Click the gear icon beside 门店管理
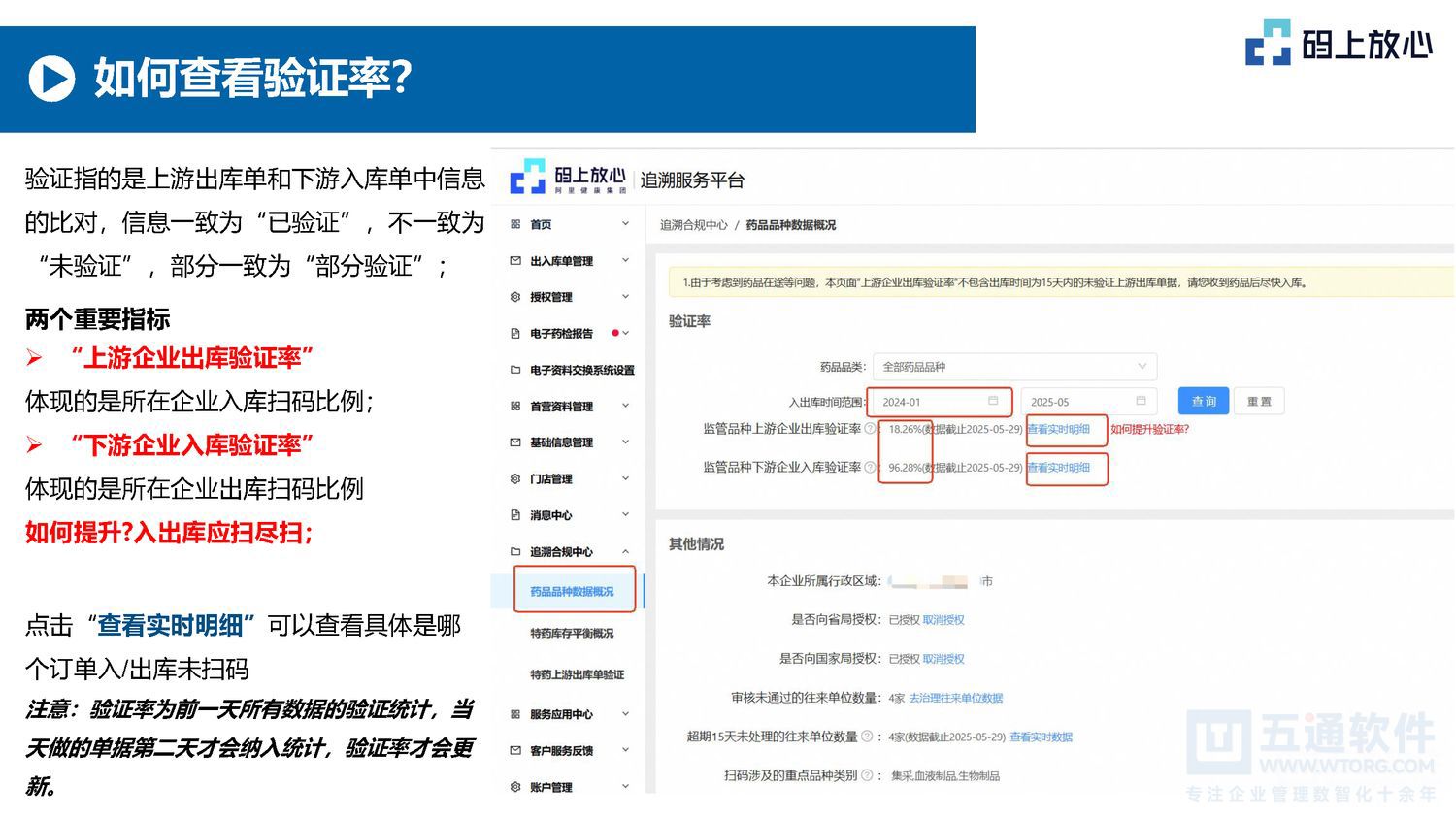Screen dimensions: 1456x819 coord(514,477)
